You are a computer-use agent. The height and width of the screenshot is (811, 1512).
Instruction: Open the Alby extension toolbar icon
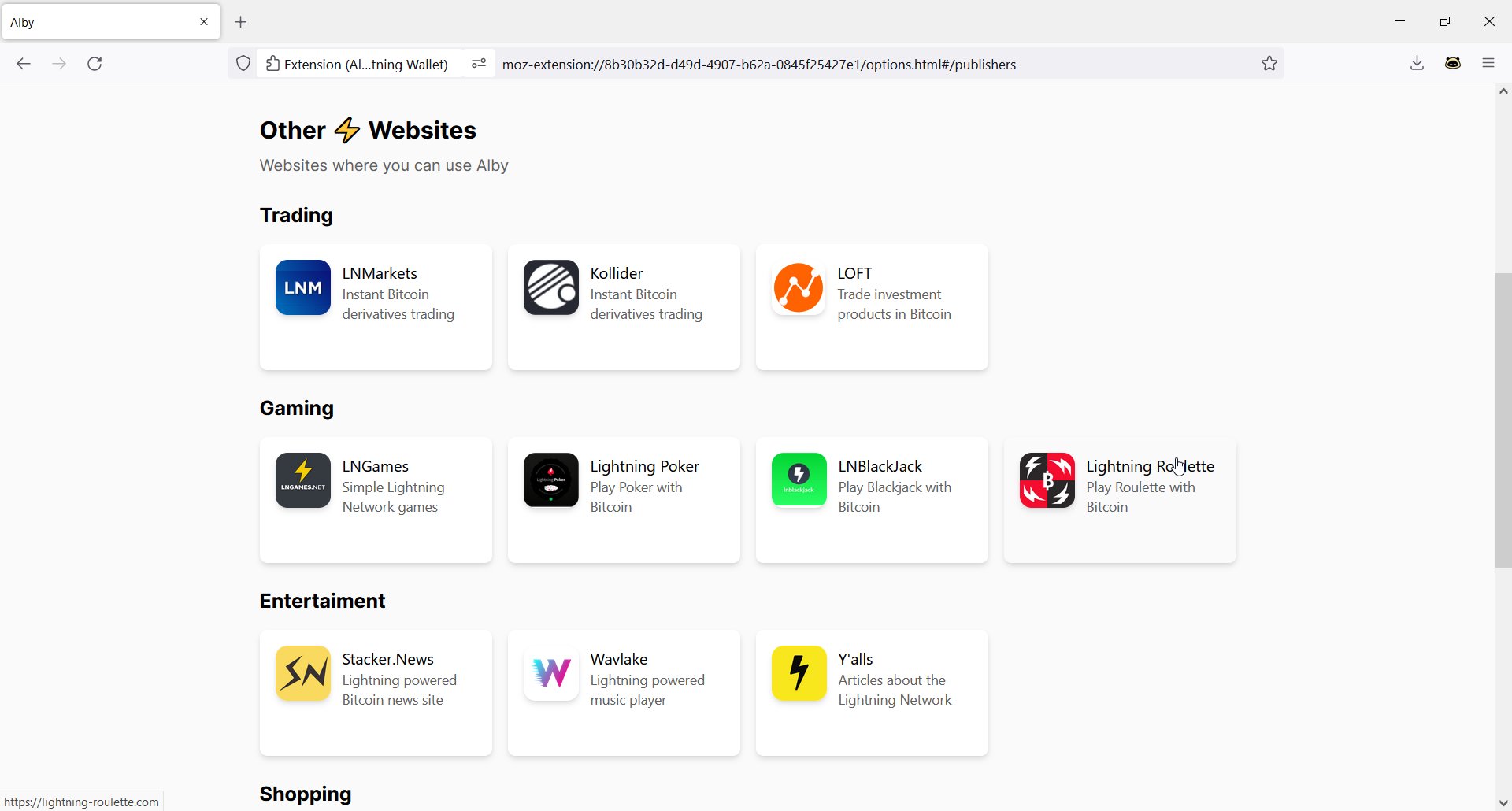click(1454, 64)
